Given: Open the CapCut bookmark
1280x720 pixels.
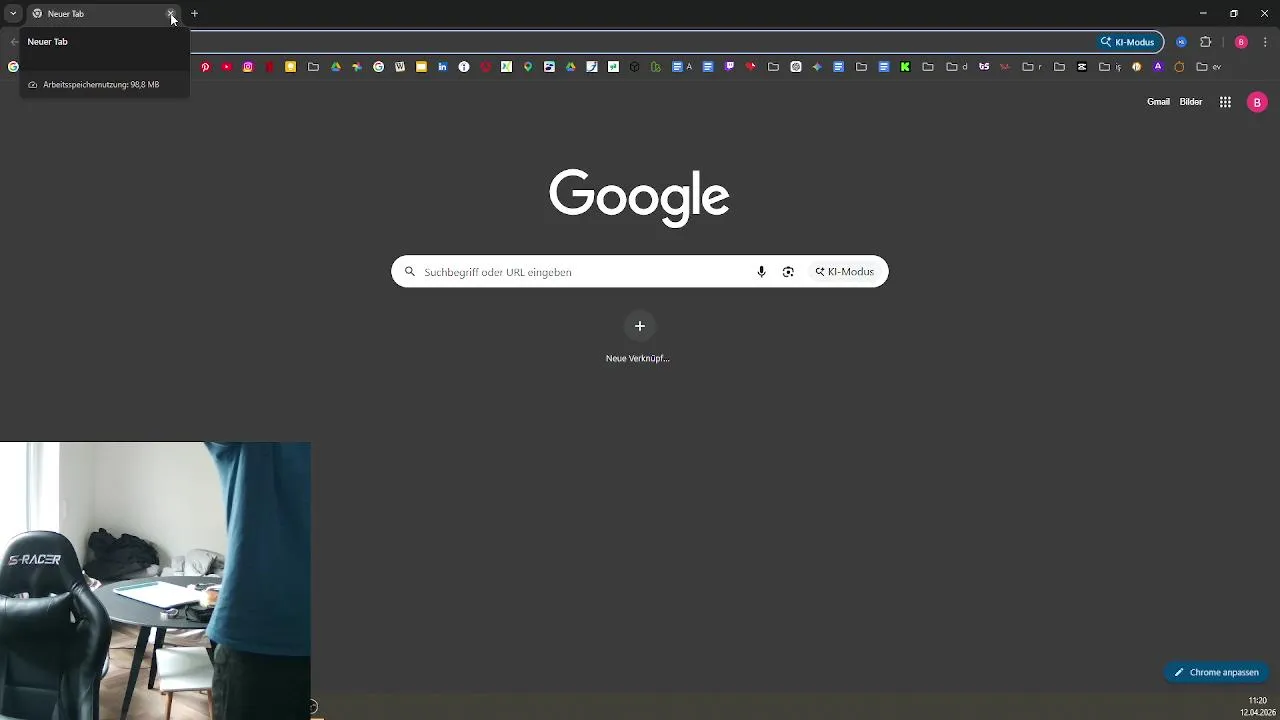Looking at the screenshot, I should point(1082,67).
